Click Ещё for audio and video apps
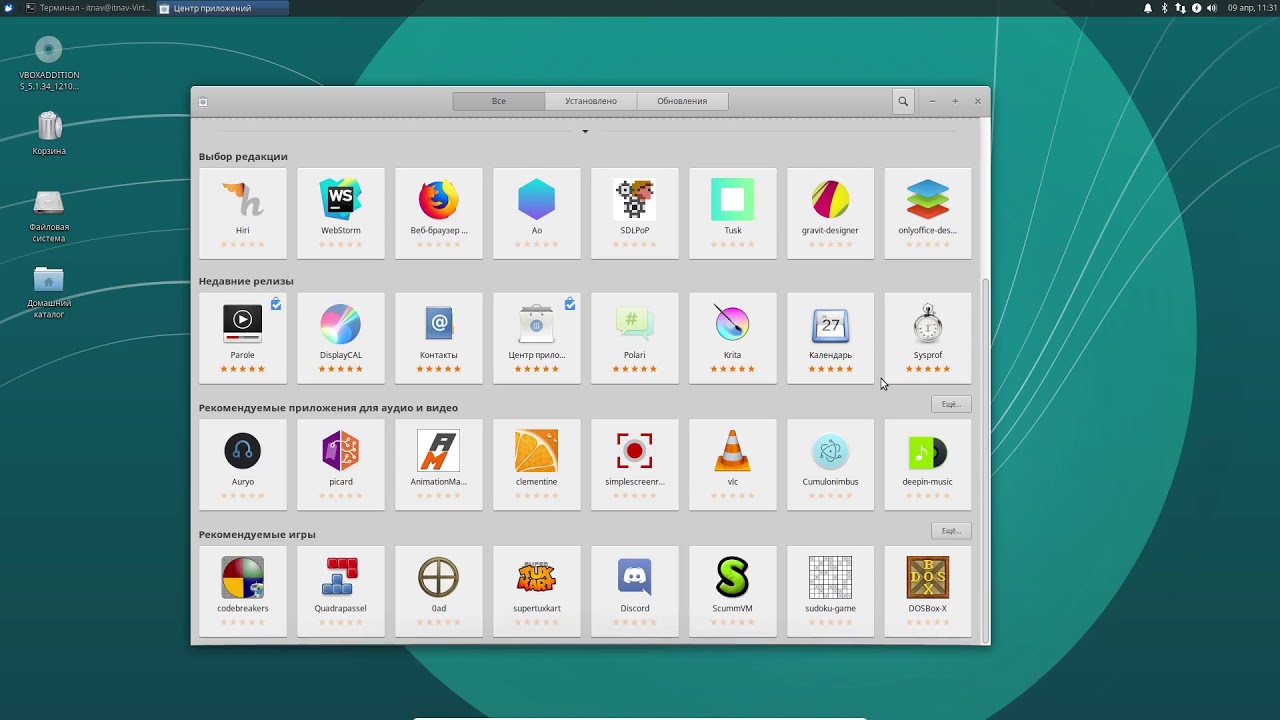Image resolution: width=1280 pixels, height=720 pixels. (951, 404)
